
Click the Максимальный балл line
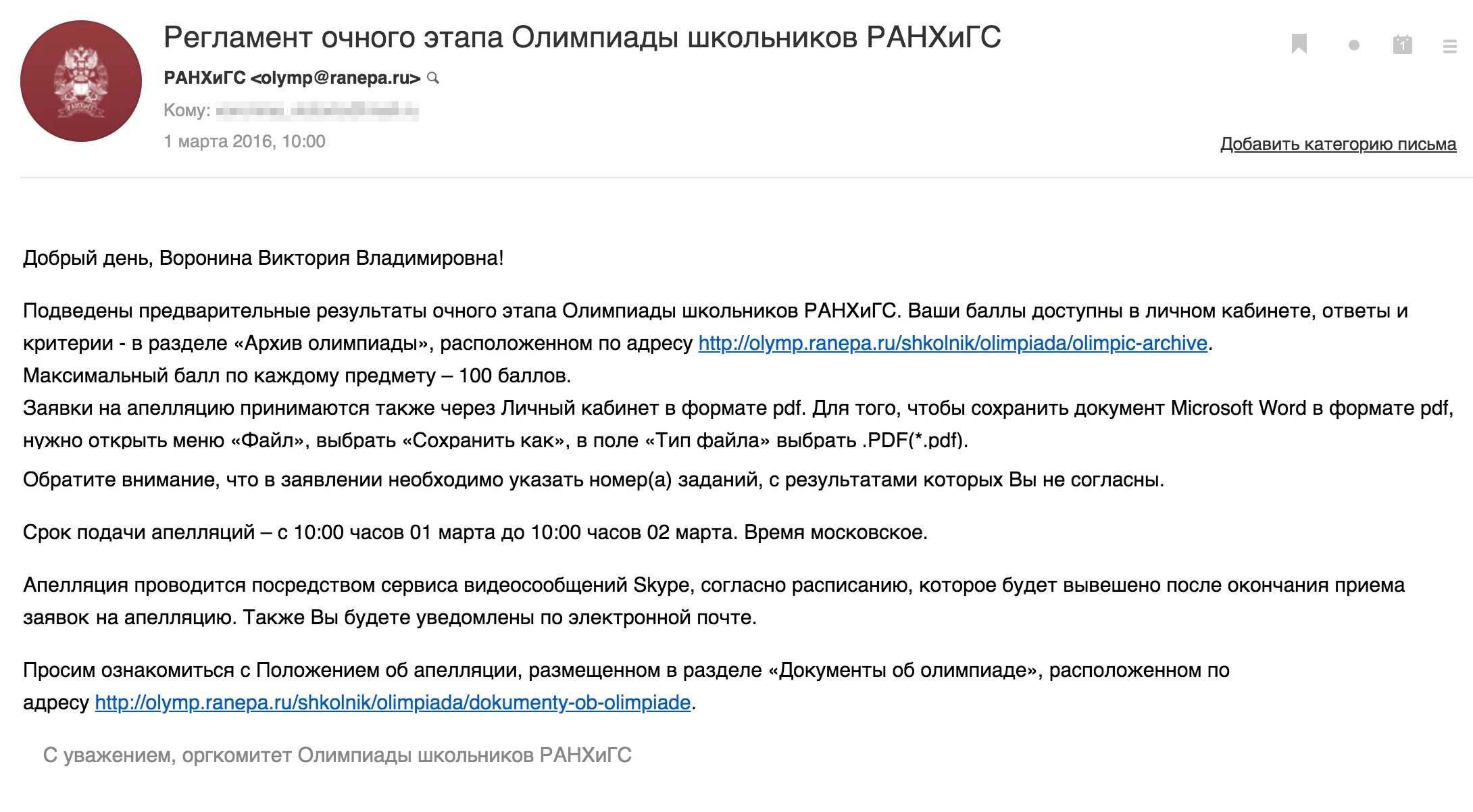pyautogui.click(x=297, y=376)
